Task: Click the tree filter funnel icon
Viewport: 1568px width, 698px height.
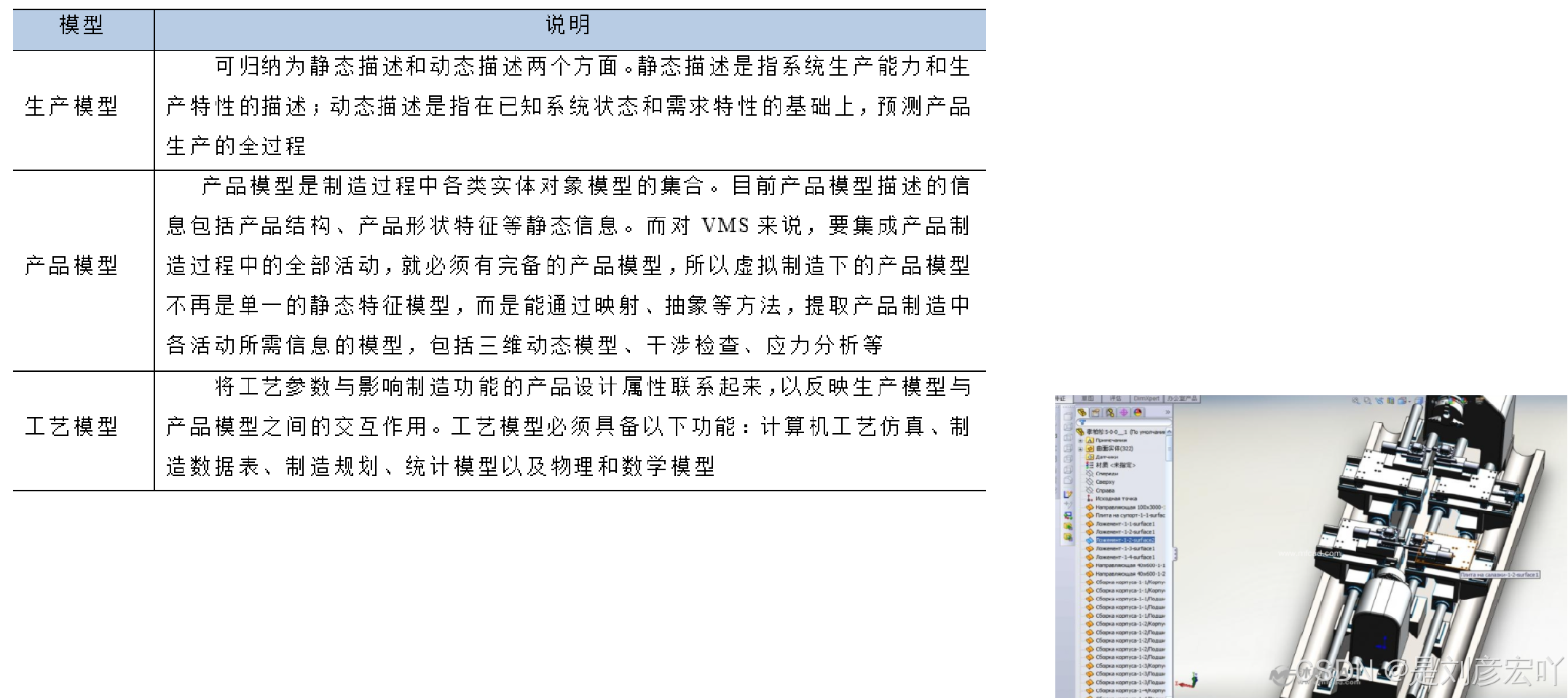Action: pos(1082,422)
